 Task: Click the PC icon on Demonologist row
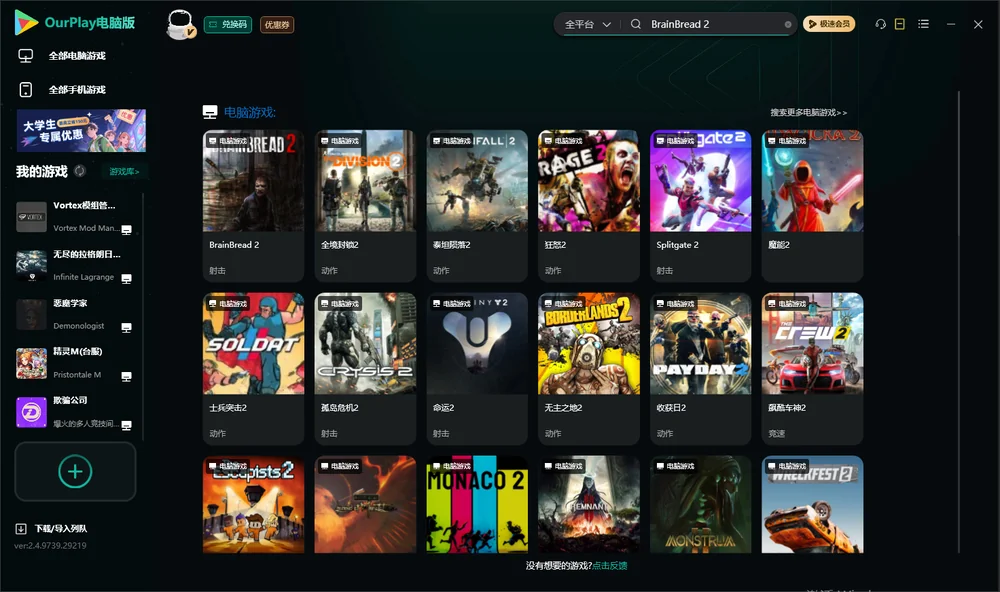(x=126, y=328)
